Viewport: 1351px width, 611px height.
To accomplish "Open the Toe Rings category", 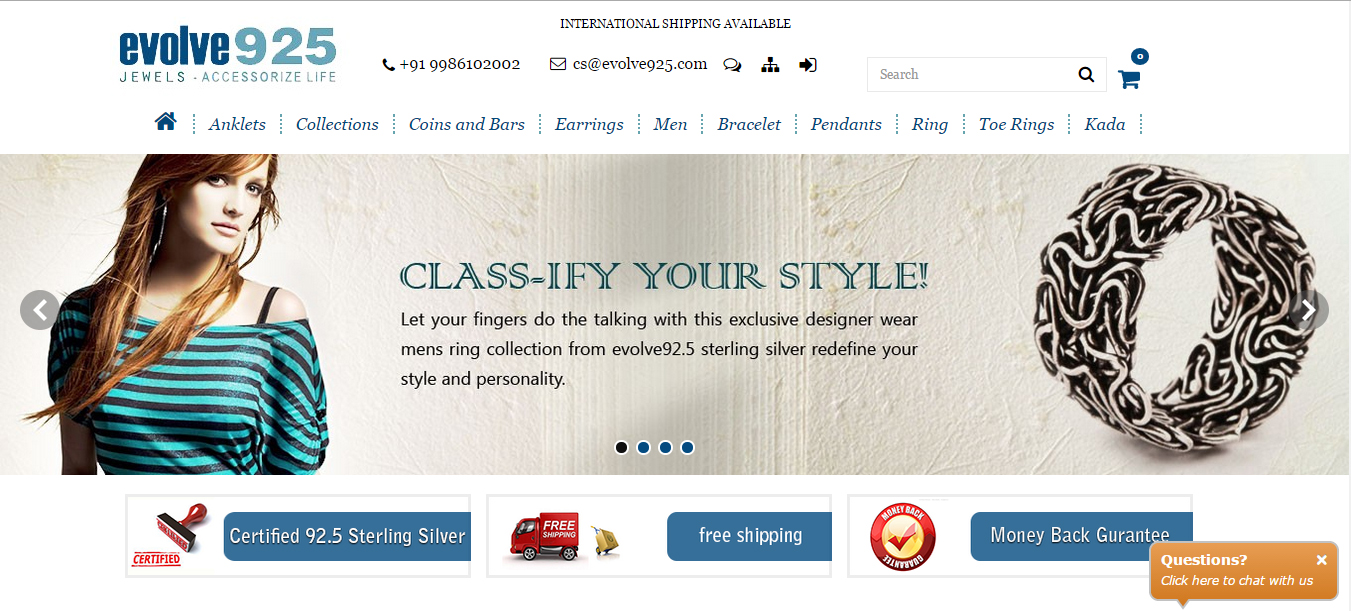I will click(x=1016, y=124).
